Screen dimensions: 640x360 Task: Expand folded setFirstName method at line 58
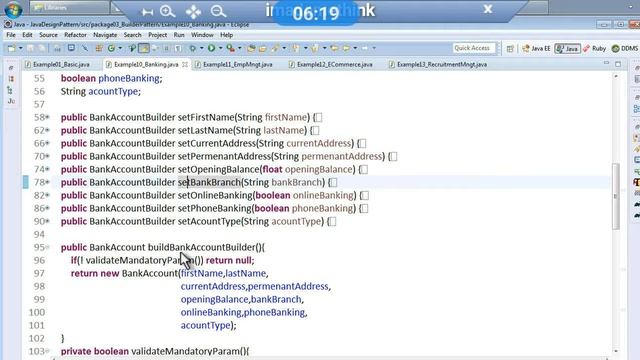click(x=47, y=118)
